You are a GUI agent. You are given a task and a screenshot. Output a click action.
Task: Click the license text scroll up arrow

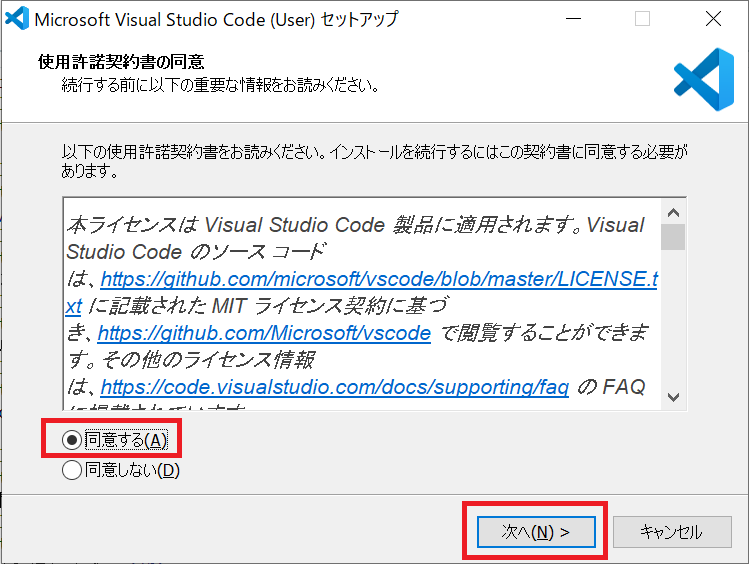pyautogui.click(x=674, y=213)
